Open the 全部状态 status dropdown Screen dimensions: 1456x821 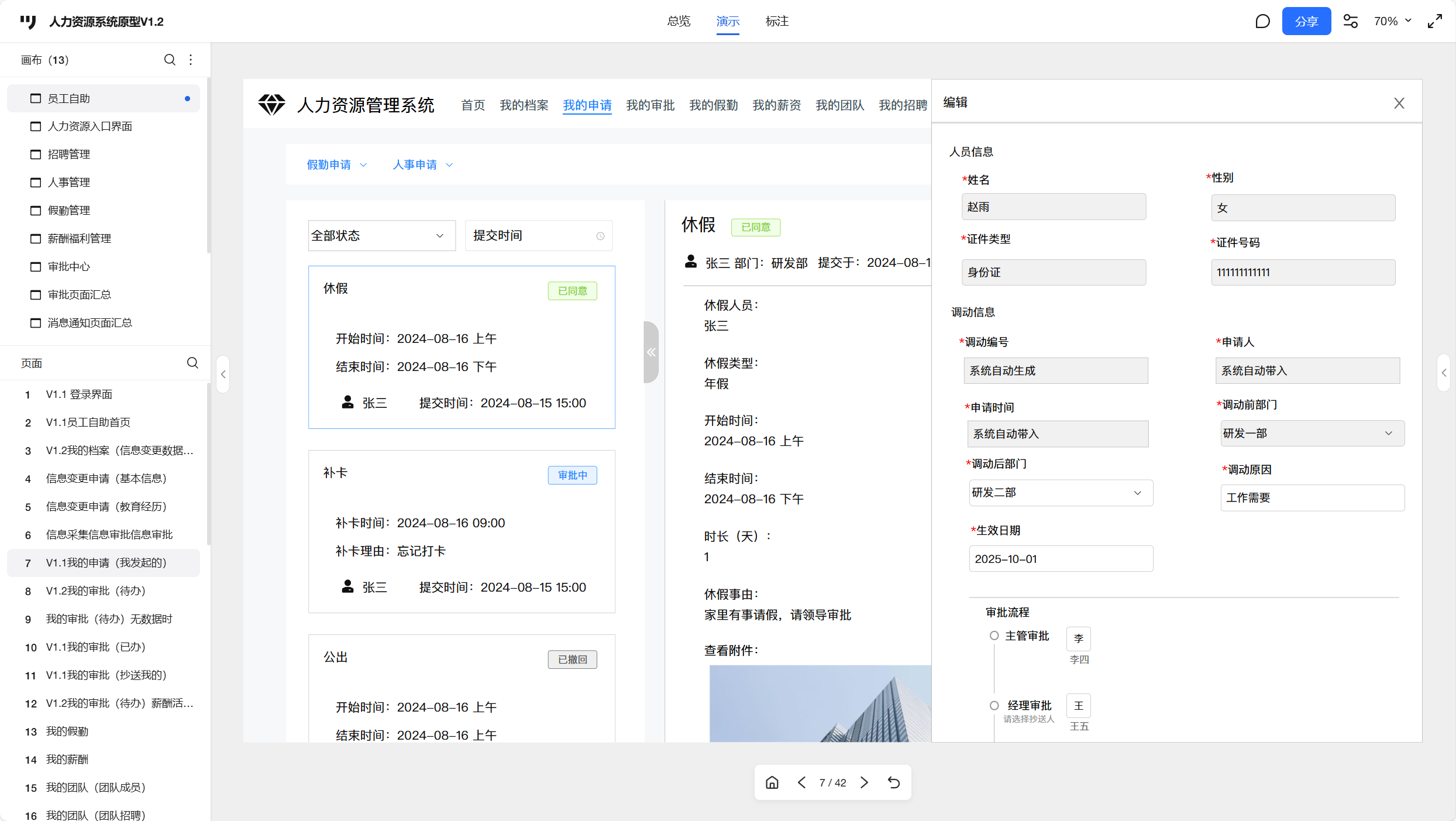381,236
